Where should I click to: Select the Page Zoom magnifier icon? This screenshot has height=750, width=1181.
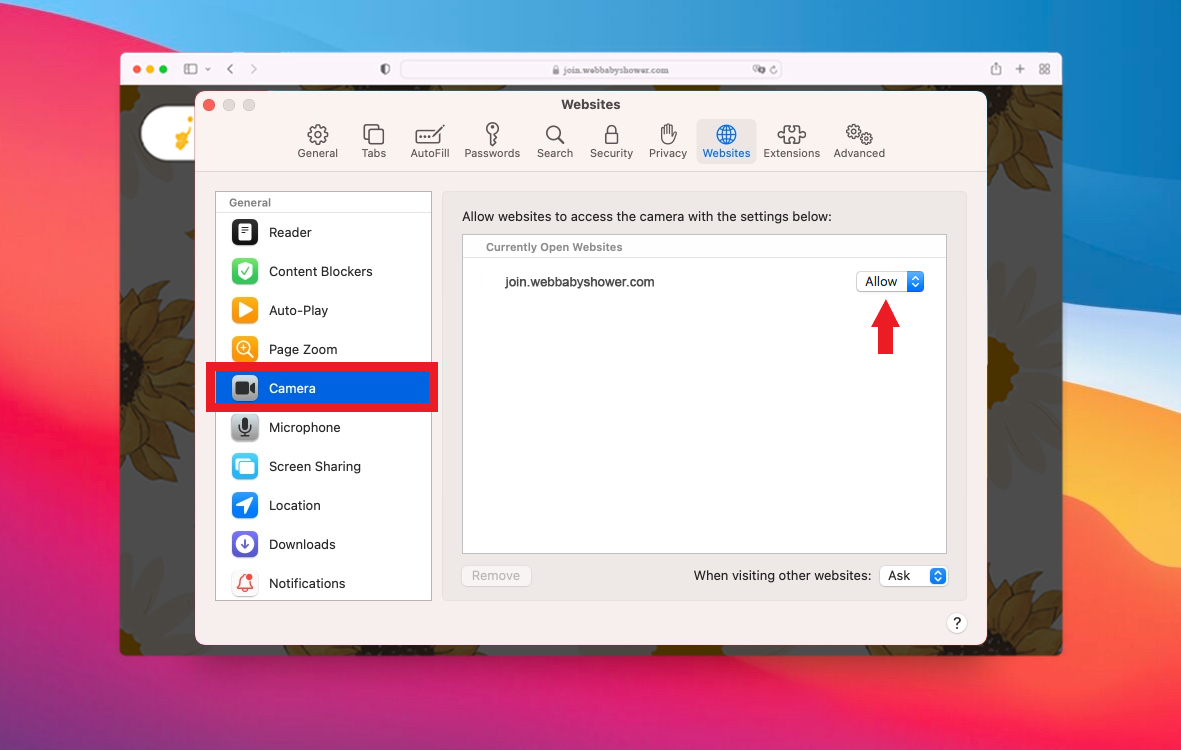click(x=245, y=349)
